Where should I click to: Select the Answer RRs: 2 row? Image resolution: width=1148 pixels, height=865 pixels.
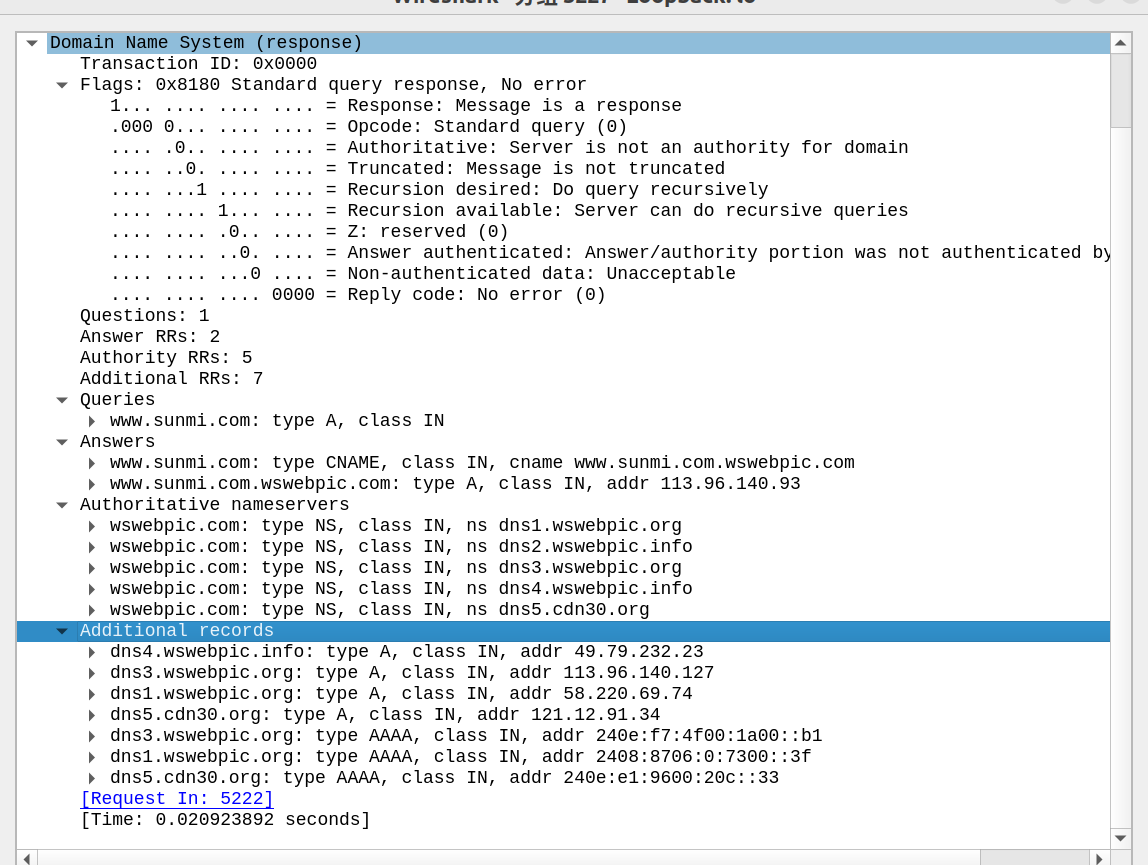563,337
